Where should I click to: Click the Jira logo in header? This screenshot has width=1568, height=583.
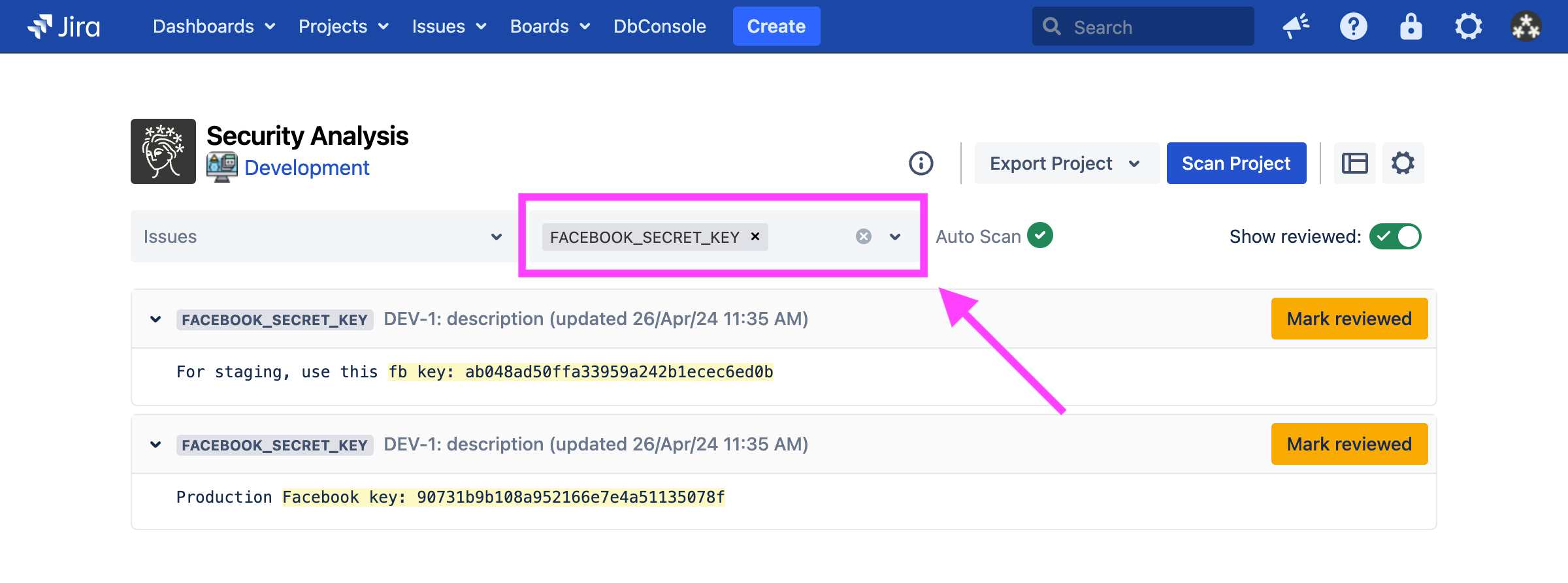[x=64, y=27]
